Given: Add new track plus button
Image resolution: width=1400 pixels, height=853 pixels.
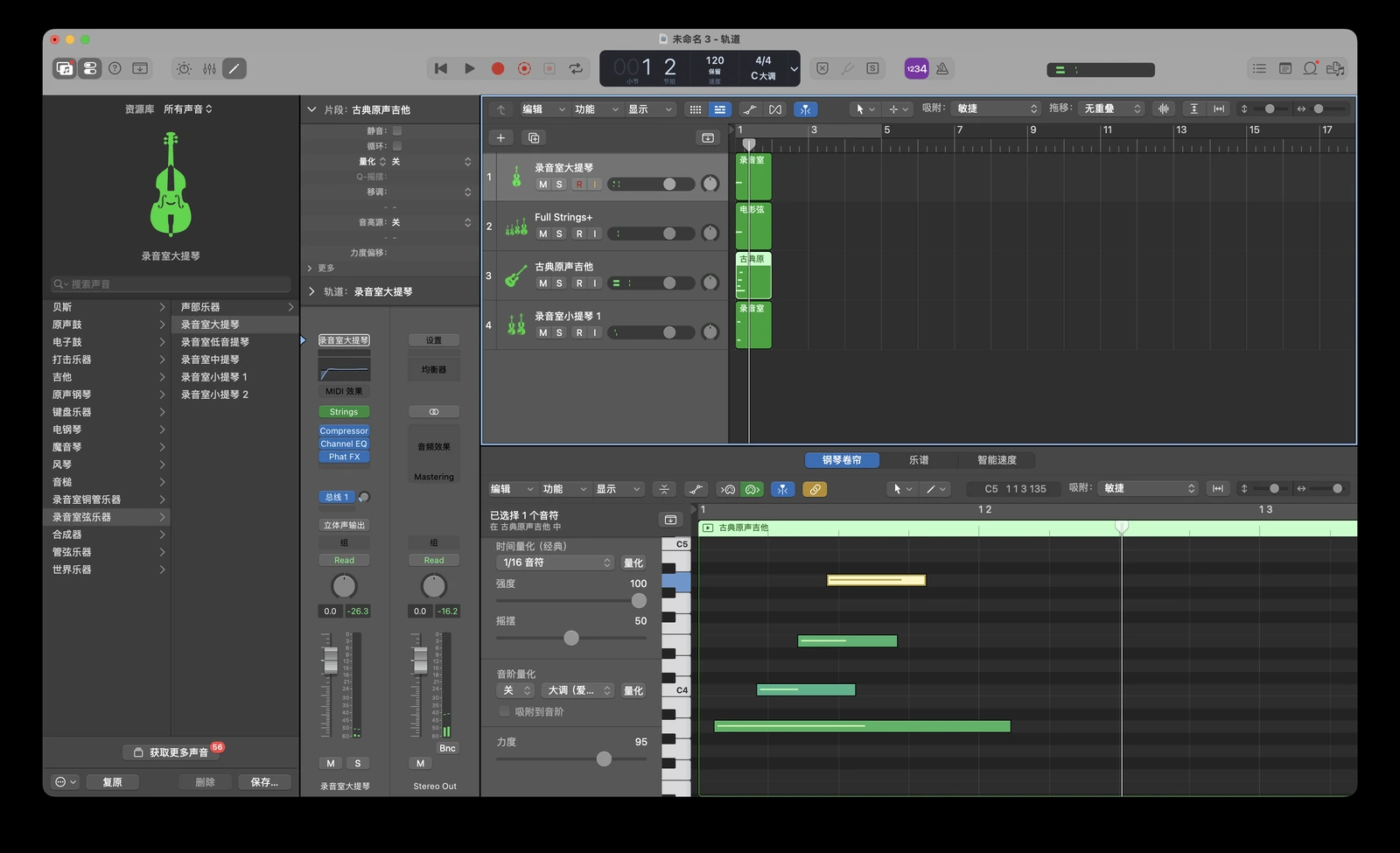Looking at the screenshot, I should pos(501,137).
